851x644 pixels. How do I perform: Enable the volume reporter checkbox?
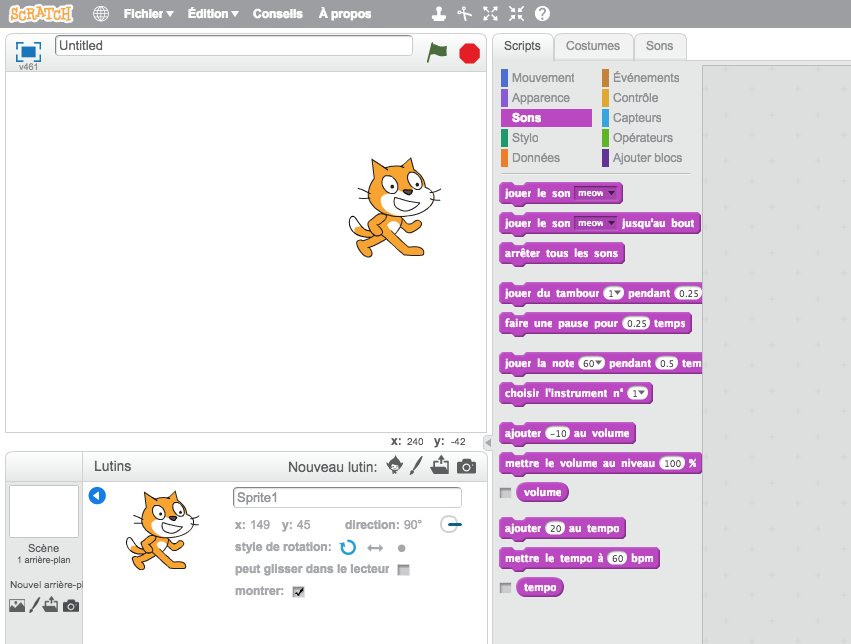(505, 493)
